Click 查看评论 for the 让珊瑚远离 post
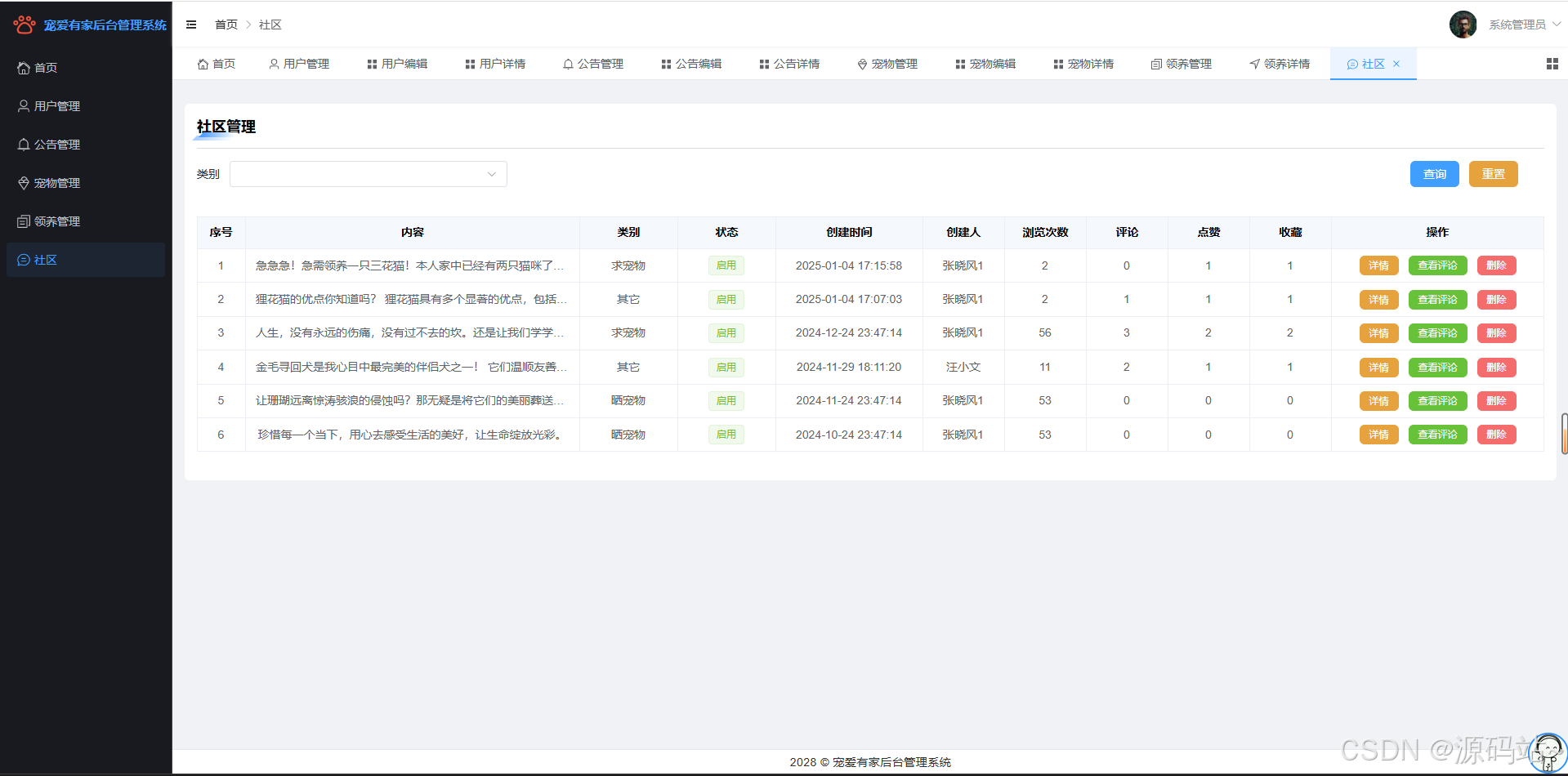1568x776 pixels. tap(1437, 401)
